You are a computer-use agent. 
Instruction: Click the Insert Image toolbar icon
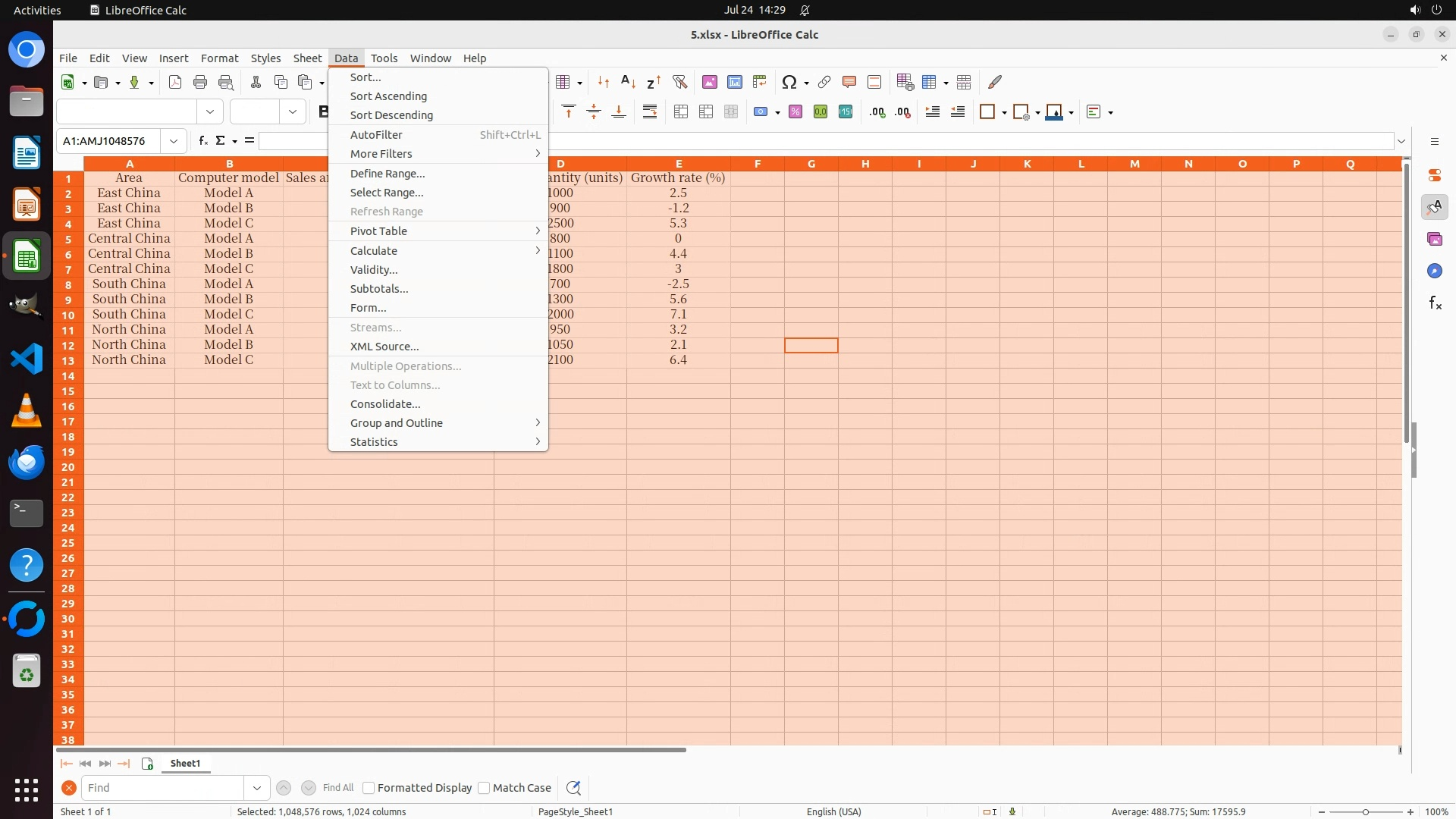tap(709, 82)
